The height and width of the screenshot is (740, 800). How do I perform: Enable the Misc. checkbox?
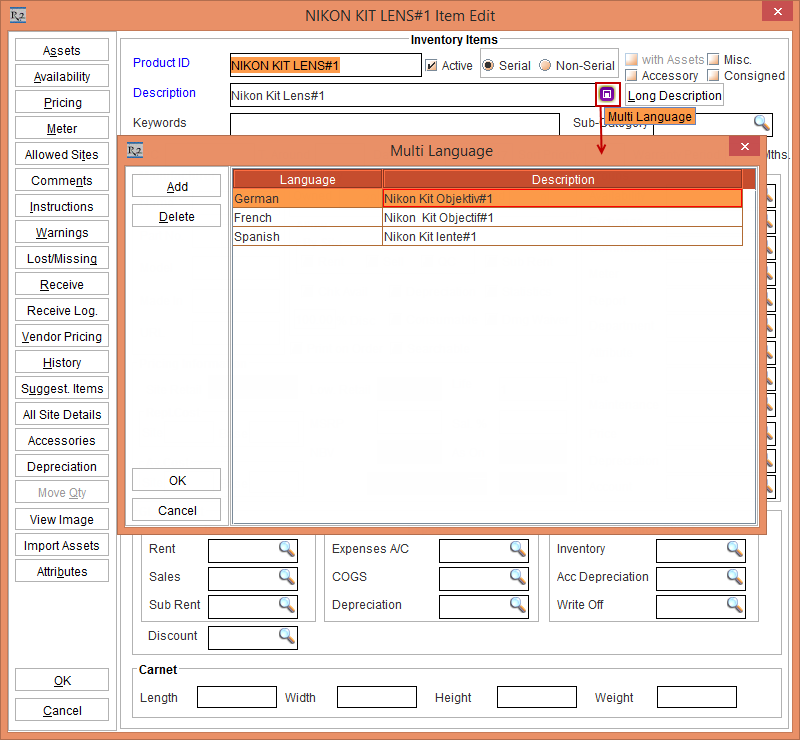pyautogui.click(x=713, y=60)
